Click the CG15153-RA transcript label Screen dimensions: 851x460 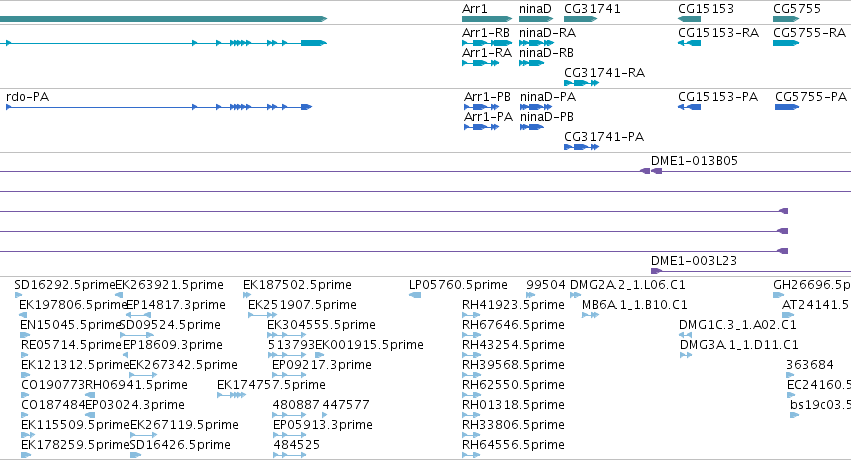pyautogui.click(x=718, y=33)
